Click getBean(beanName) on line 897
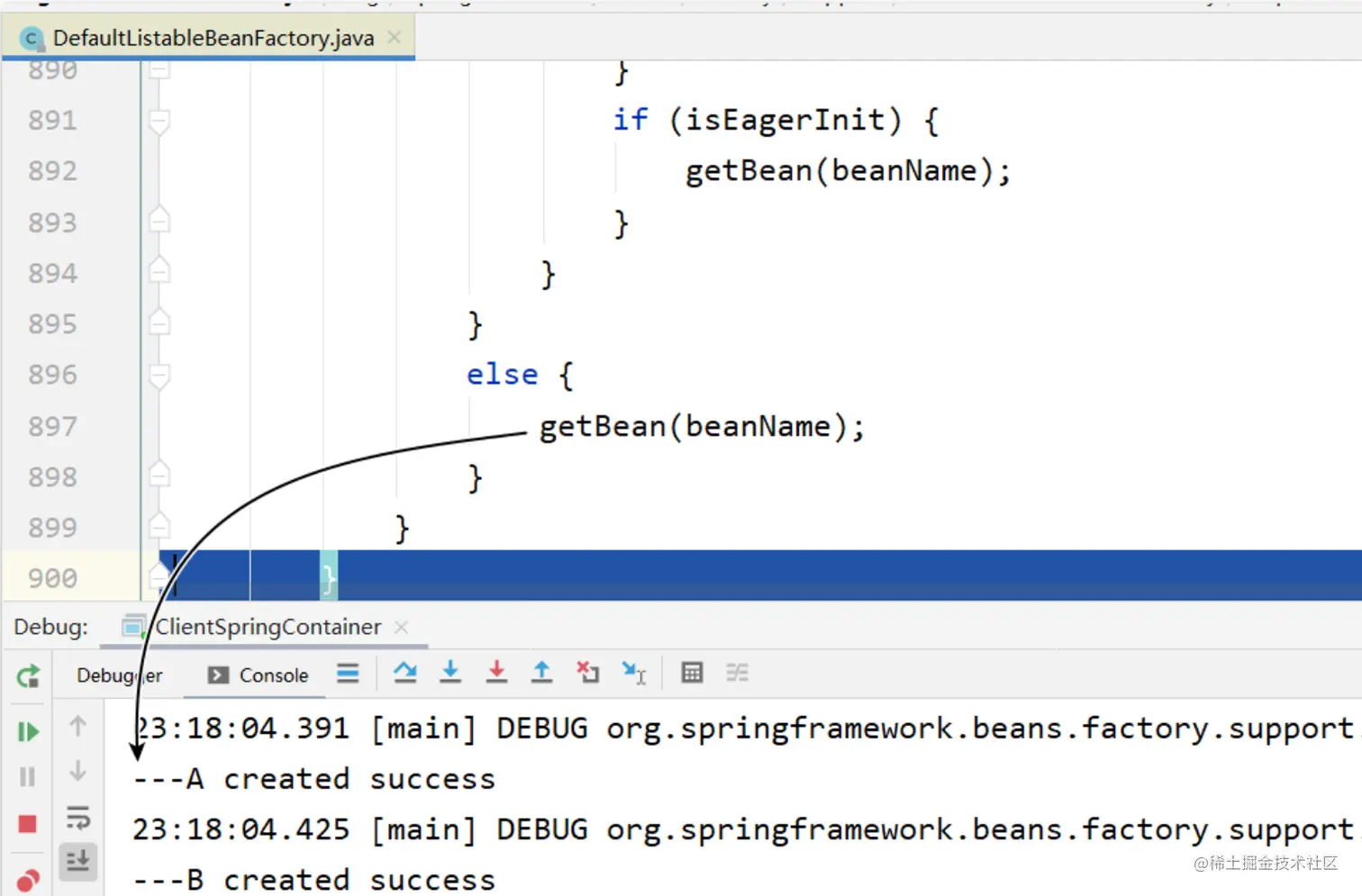1362x896 pixels. pos(702,427)
